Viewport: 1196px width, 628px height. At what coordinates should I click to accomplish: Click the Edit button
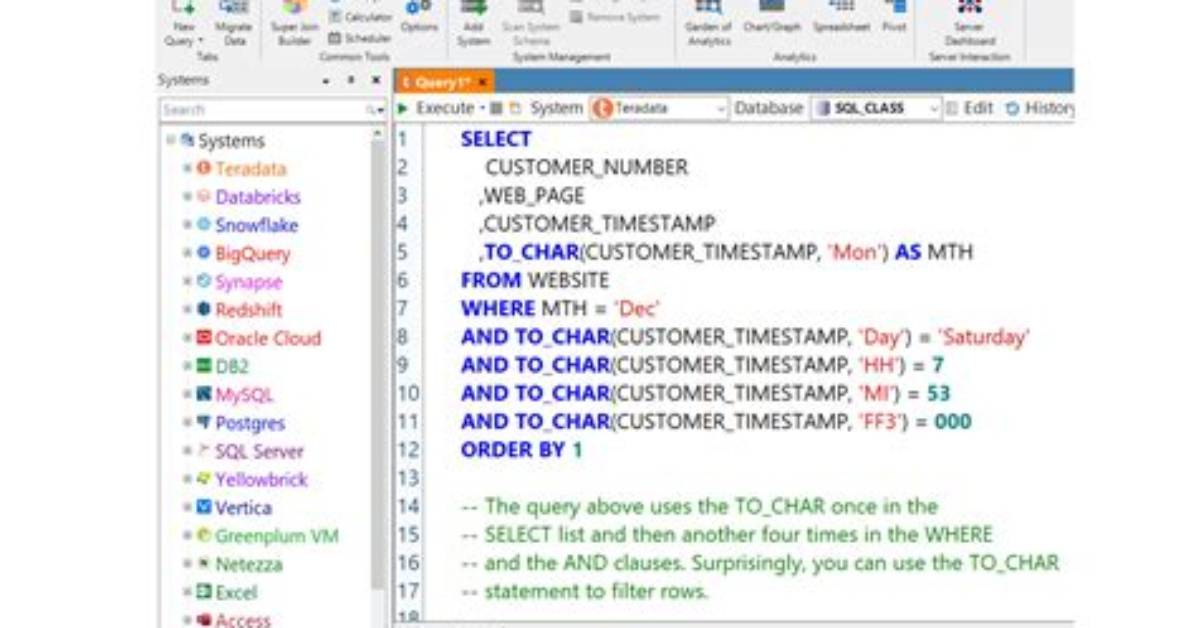[x=969, y=108]
